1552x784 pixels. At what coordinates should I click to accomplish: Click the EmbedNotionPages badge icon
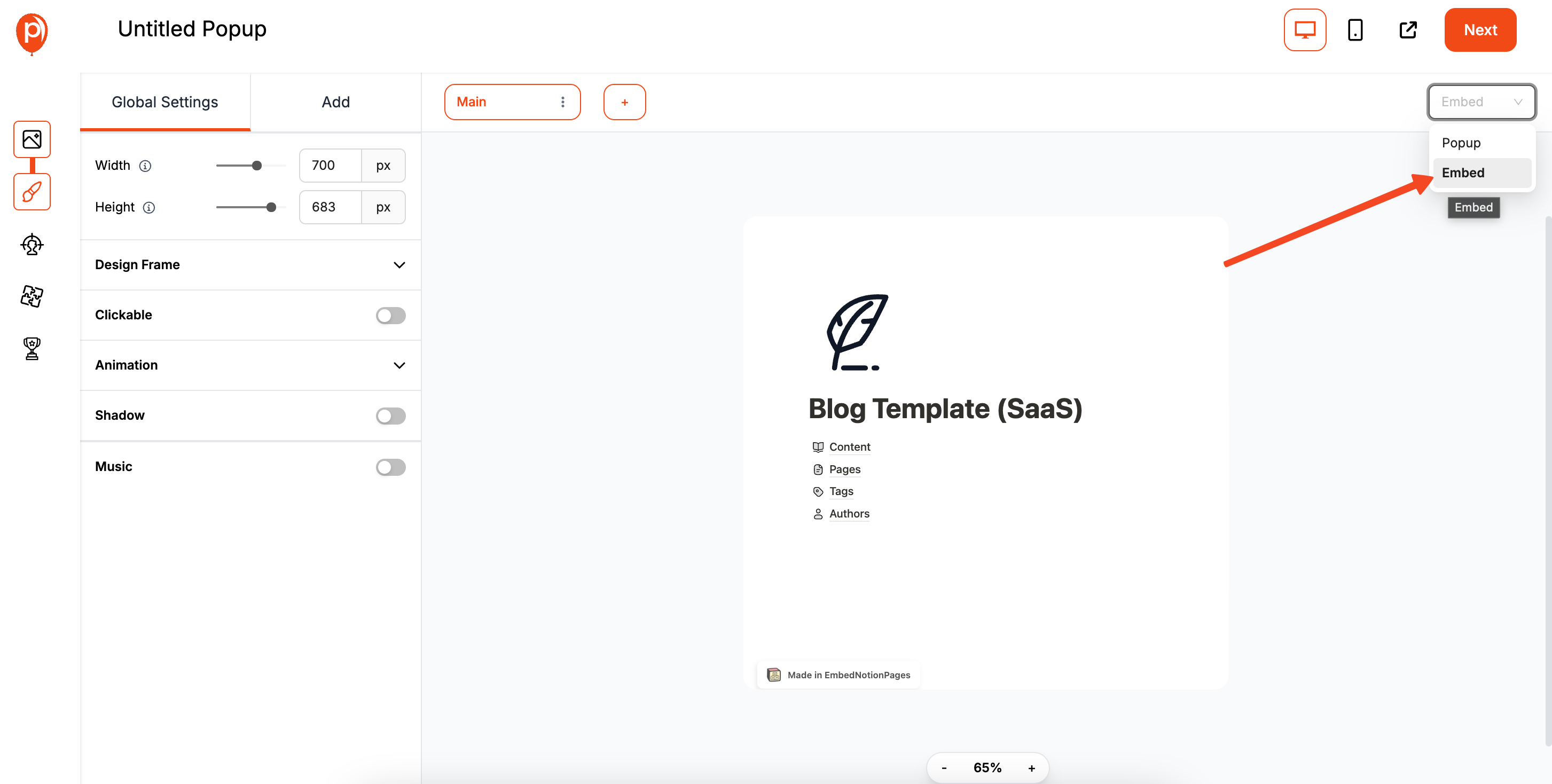(774, 675)
